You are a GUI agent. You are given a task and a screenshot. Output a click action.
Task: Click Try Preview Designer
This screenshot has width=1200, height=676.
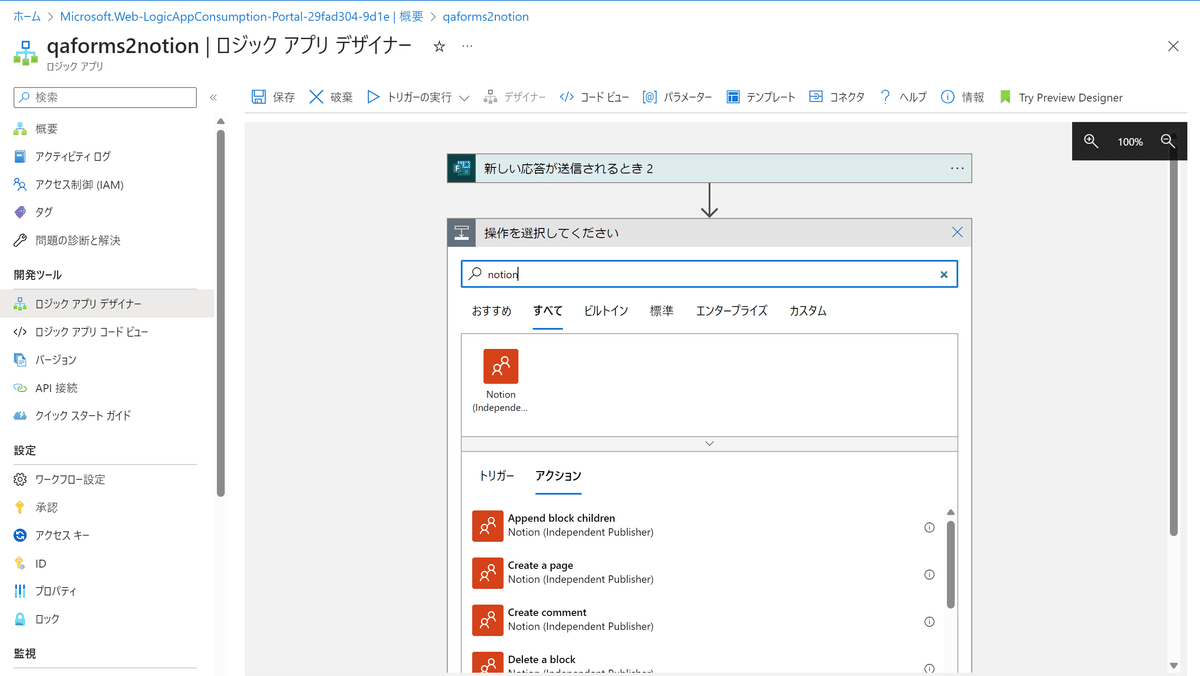tap(1060, 97)
